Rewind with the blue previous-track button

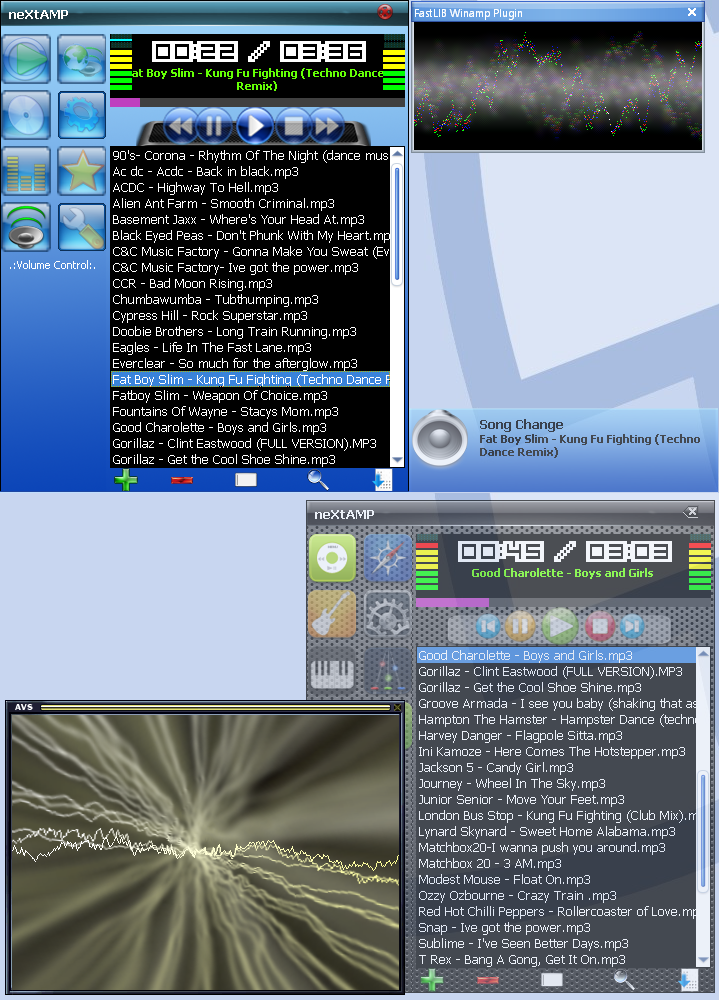click(x=181, y=126)
